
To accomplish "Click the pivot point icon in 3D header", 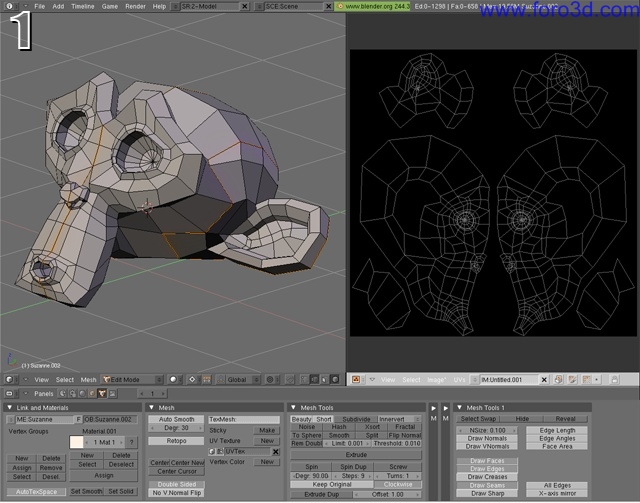I will pyautogui.click(x=192, y=380).
